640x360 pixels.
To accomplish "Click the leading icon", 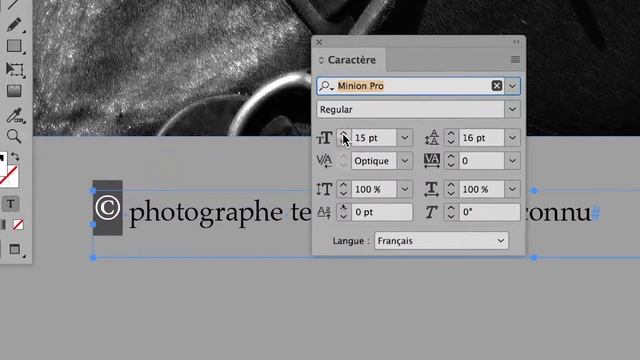I will pos(432,138).
